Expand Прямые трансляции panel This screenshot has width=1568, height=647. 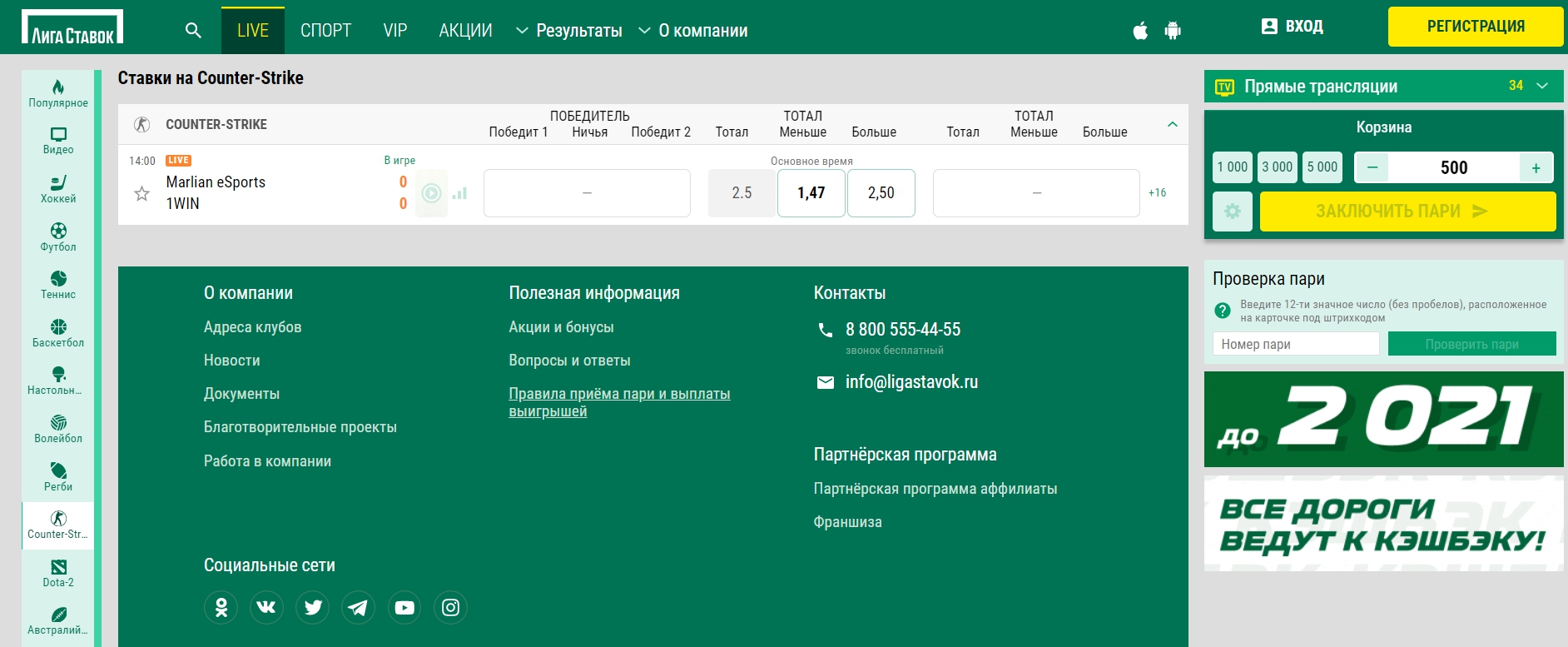tap(1384, 87)
